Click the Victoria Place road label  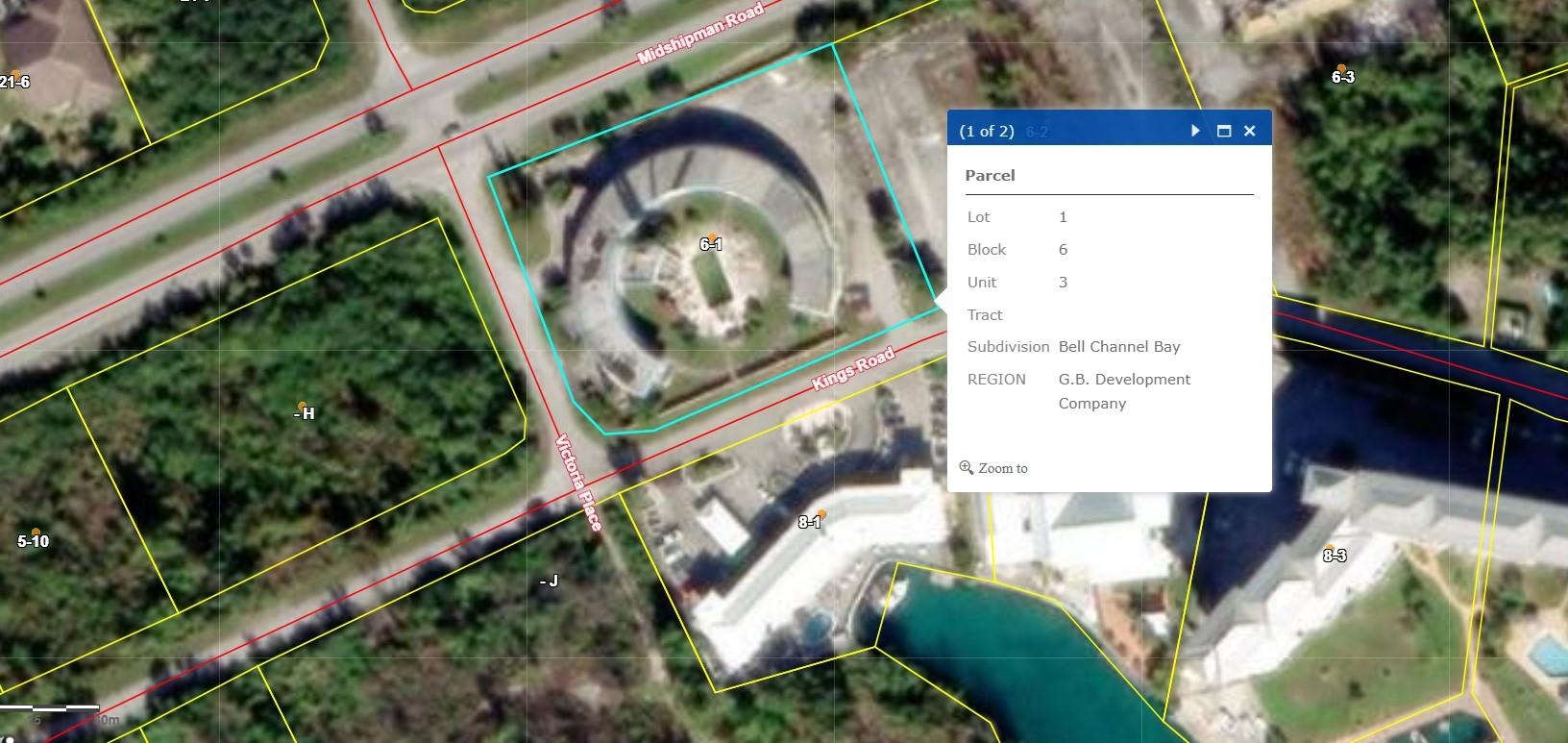coord(579,483)
